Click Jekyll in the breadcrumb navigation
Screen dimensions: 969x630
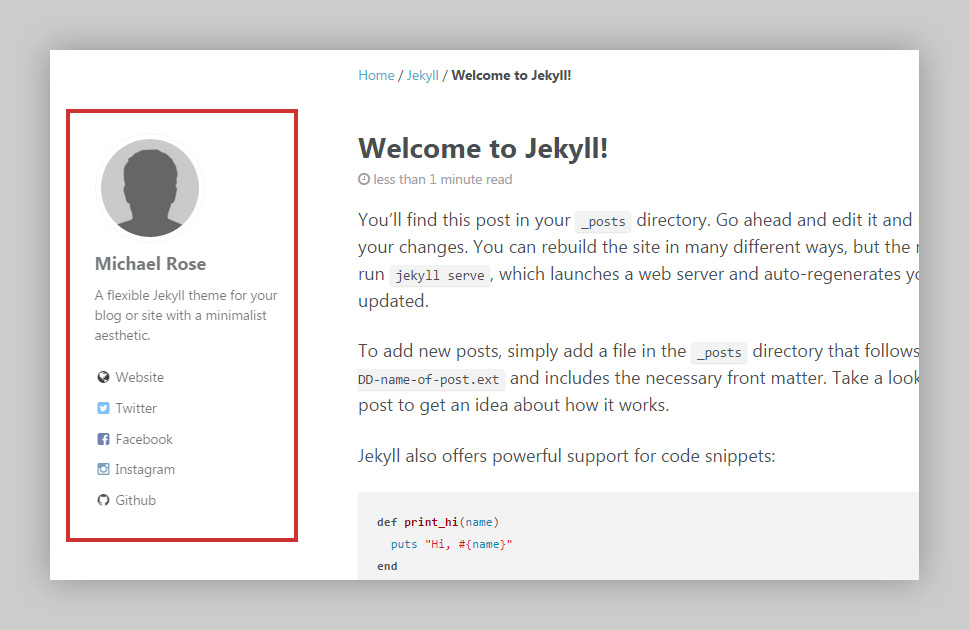pos(422,75)
